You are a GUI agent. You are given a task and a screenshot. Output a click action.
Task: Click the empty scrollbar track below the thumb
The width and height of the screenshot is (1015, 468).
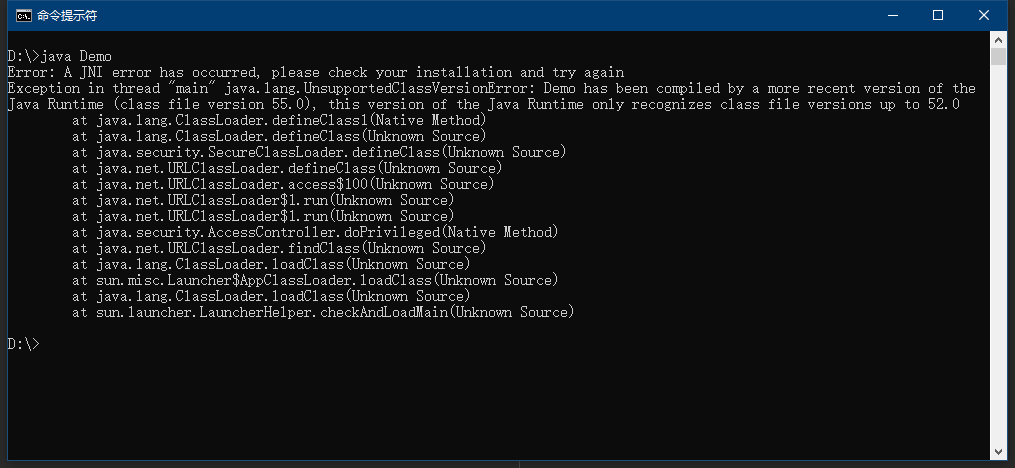(998, 254)
